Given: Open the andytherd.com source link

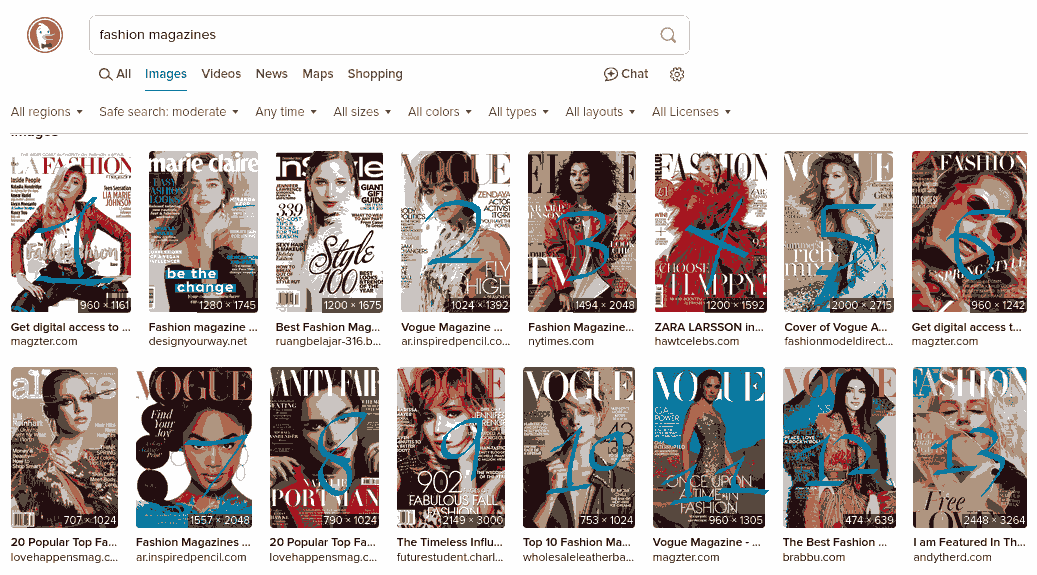Looking at the screenshot, I should coord(952,557).
